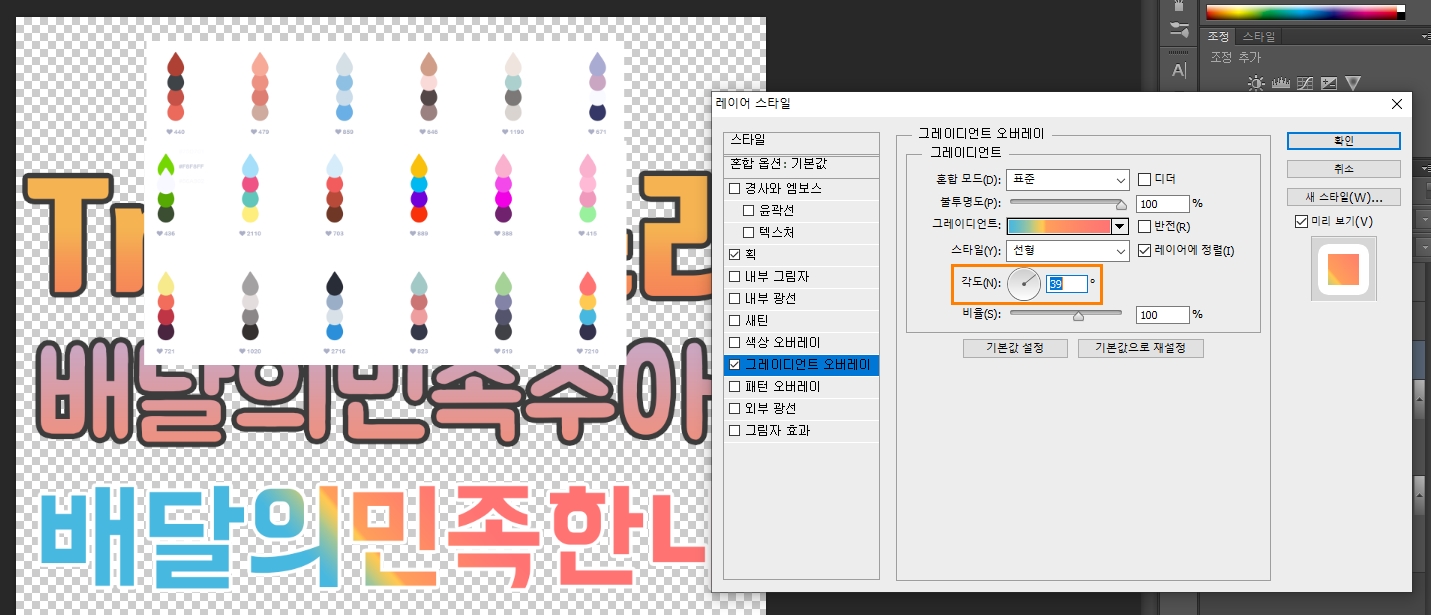Switch to the 스타일 panel tab
The height and width of the screenshot is (615, 1431).
(1258, 36)
